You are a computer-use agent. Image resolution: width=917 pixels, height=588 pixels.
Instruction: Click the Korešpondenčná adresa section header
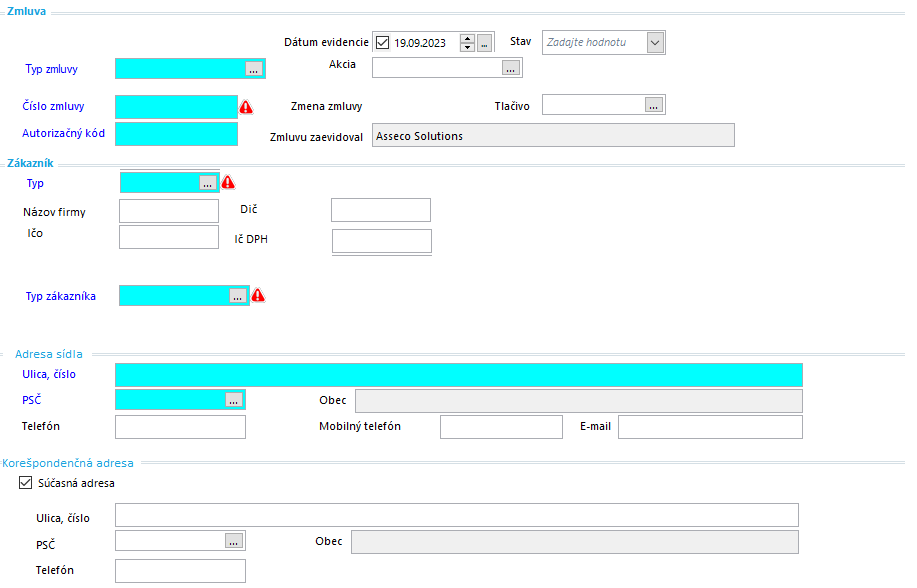(x=68, y=463)
